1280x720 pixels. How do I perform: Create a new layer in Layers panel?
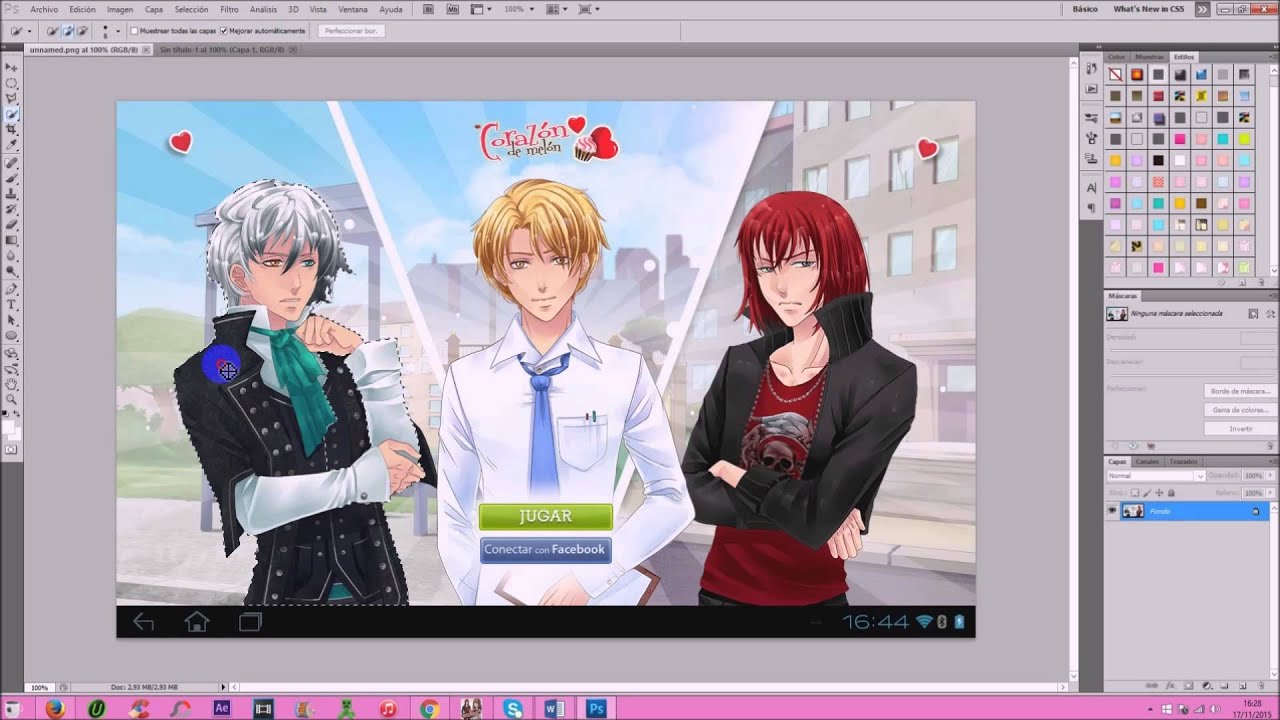click(x=1242, y=686)
